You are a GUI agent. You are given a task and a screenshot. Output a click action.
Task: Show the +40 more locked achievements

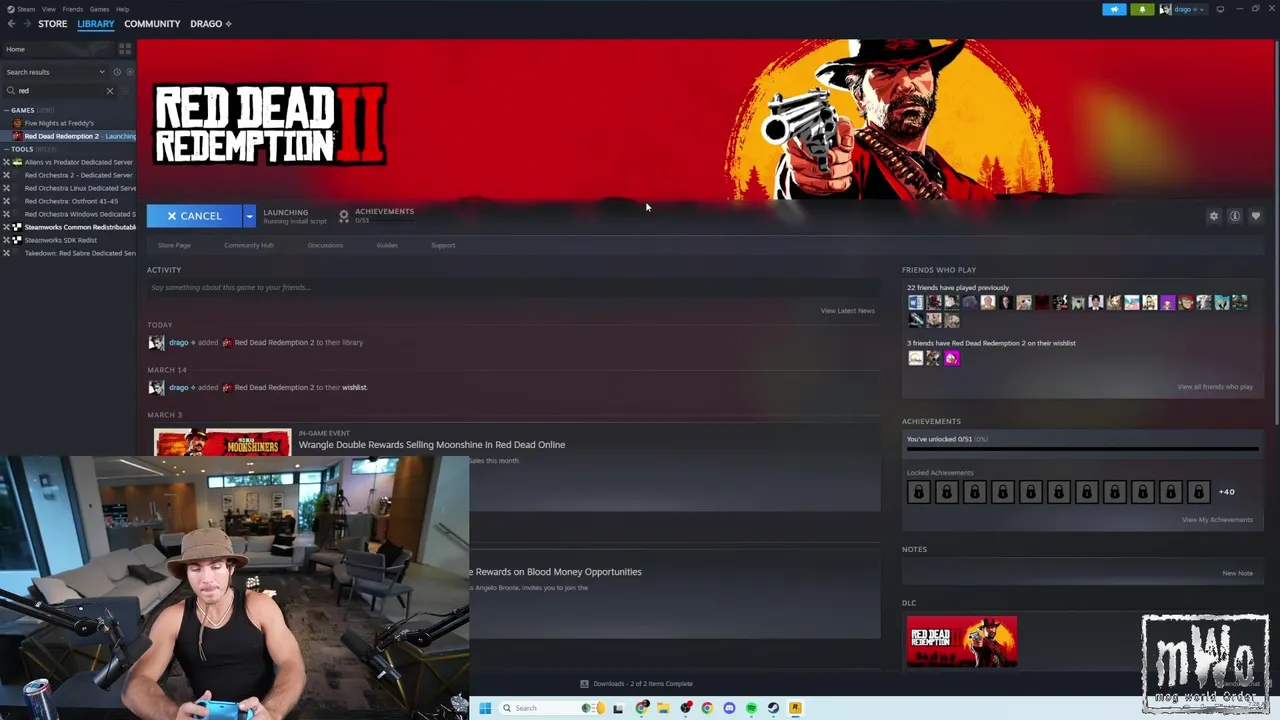[x=1227, y=492]
